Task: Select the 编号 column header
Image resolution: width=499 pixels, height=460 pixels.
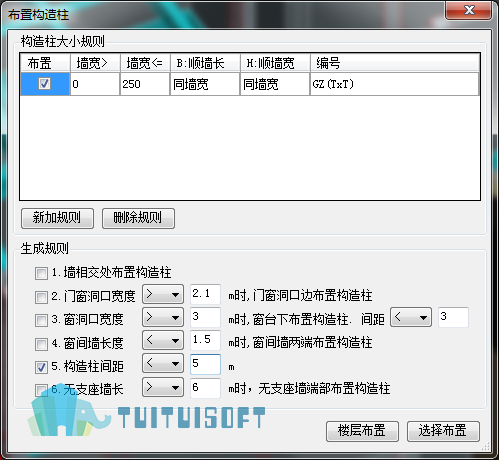Action: 395,63
